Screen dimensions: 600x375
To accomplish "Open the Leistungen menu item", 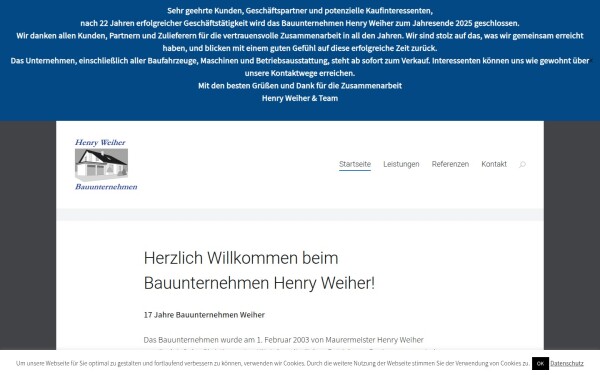I will pyautogui.click(x=401, y=164).
